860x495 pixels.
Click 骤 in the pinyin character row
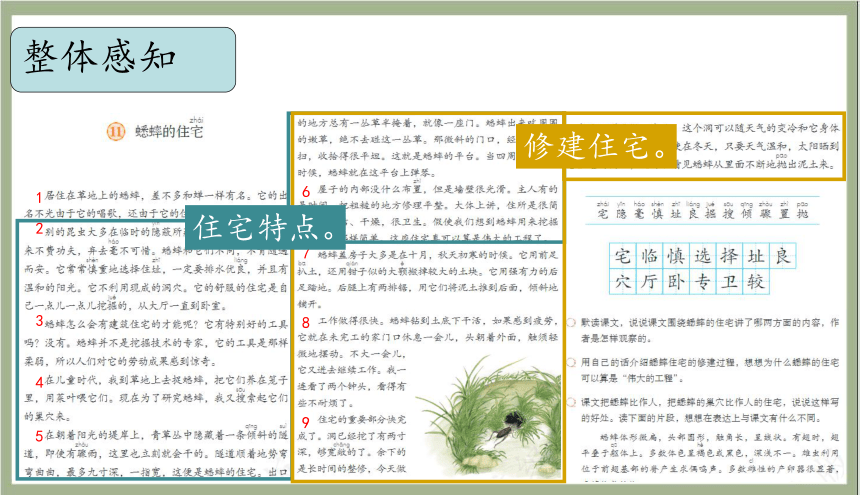tap(765, 214)
